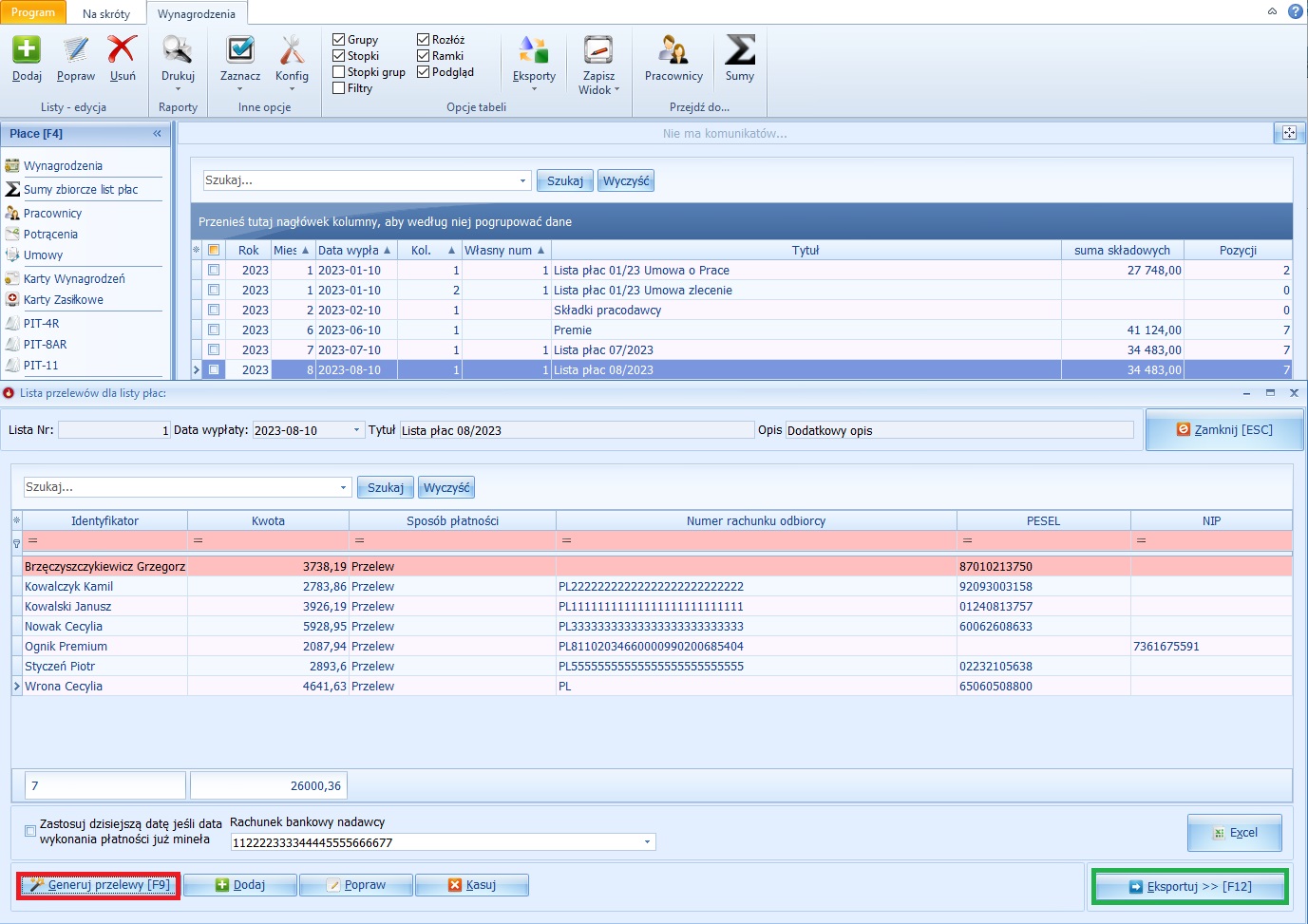Click the Excel export button
This screenshot has width=1308, height=924.
1234,833
